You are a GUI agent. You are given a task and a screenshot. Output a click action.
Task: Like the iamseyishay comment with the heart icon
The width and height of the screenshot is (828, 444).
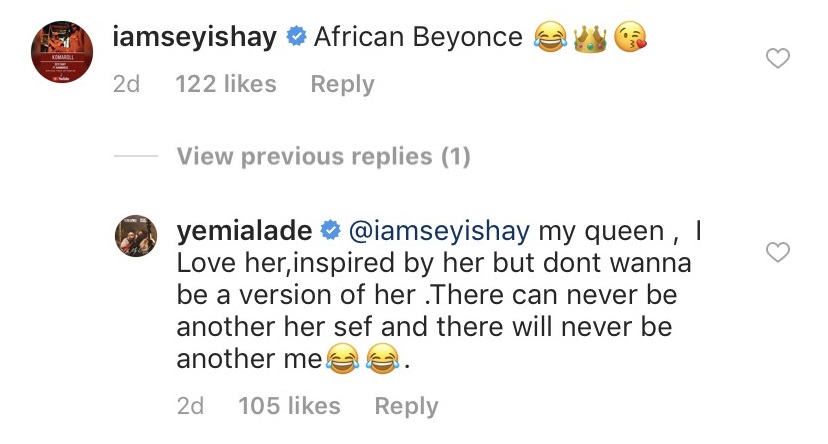click(x=777, y=60)
